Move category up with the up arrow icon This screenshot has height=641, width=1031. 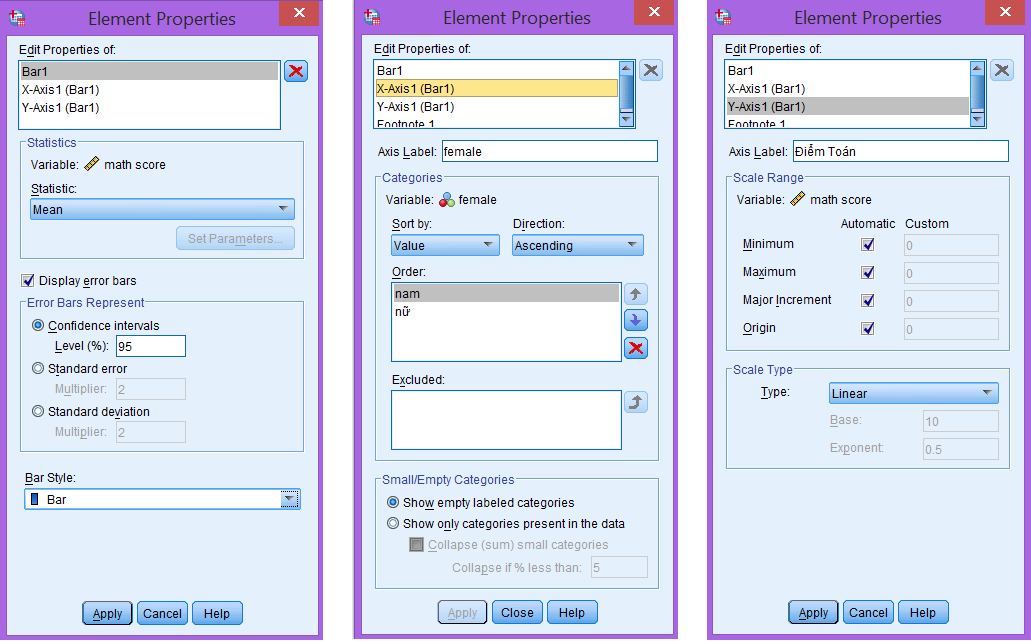[x=635, y=294]
